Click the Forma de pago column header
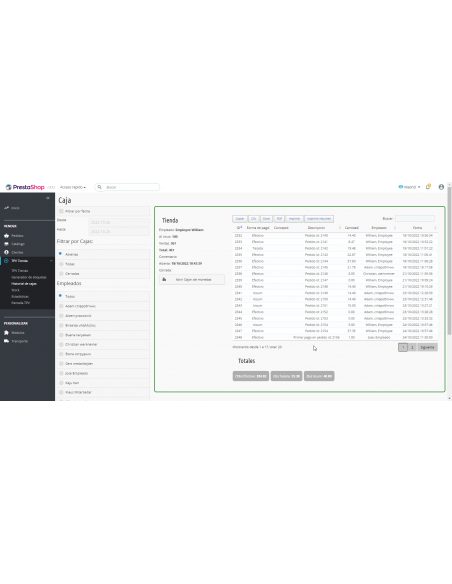Image resolution: width=452 pixels, height=584 pixels. click(x=258, y=228)
